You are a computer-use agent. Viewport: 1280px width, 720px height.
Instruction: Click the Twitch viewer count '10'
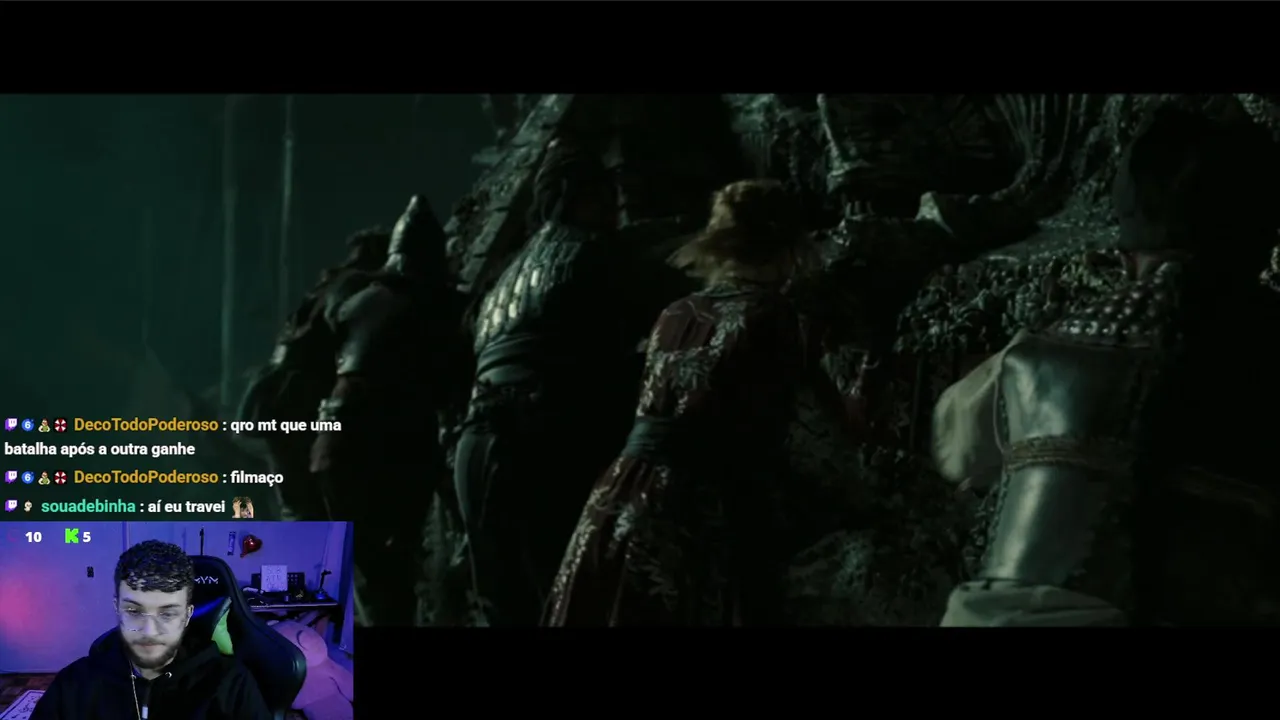click(x=33, y=537)
